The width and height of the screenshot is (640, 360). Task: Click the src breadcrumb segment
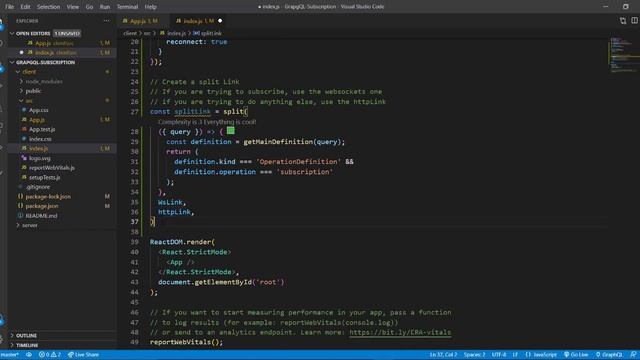point(147,33)
